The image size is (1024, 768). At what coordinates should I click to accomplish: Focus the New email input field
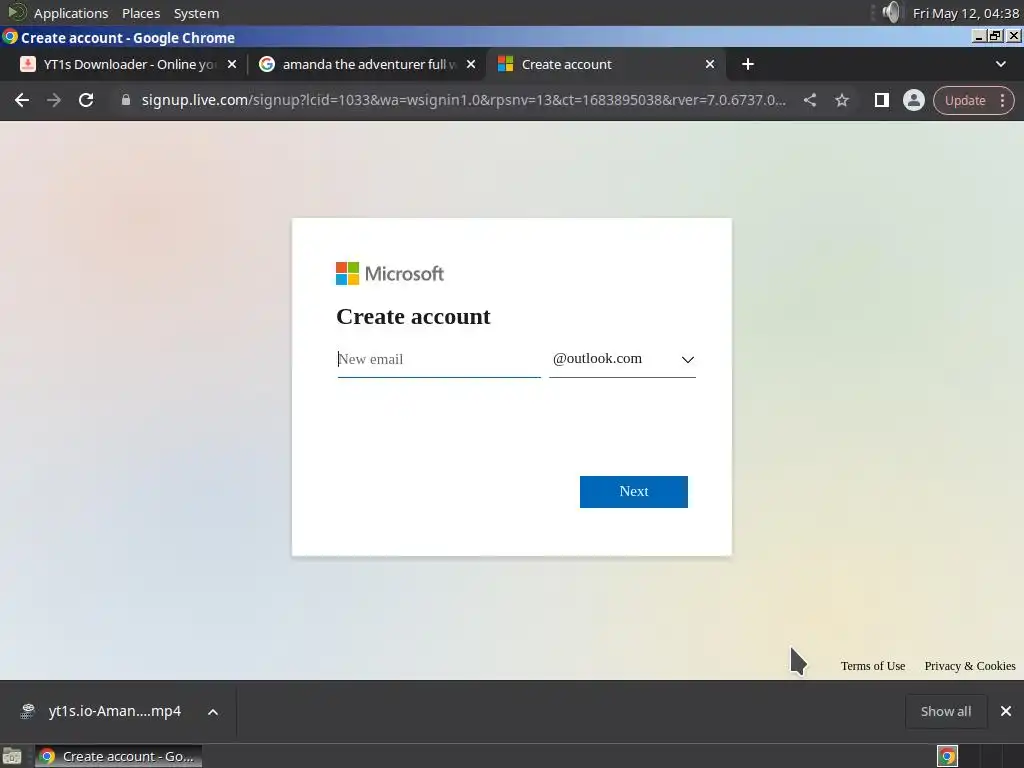439,359
